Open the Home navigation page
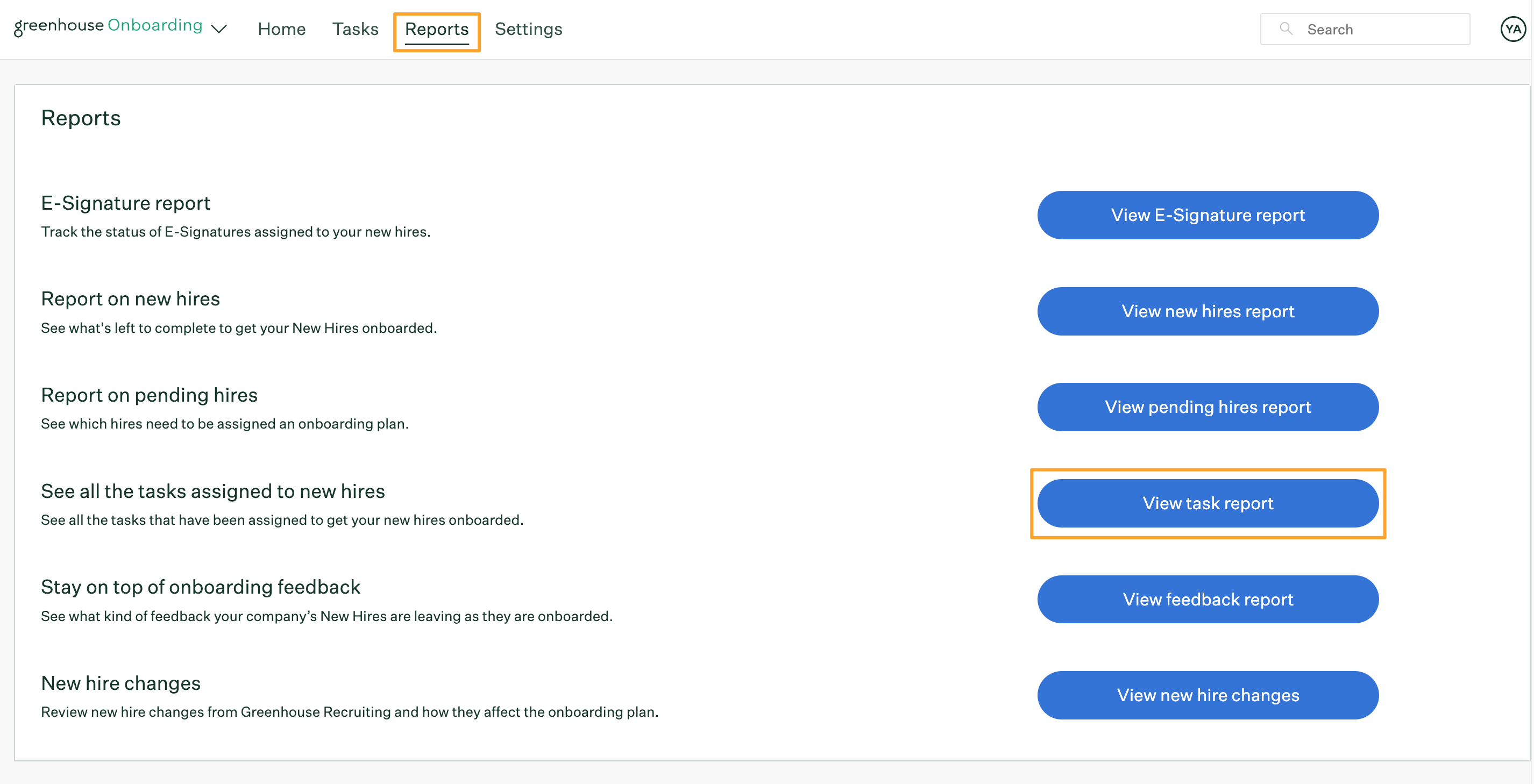This screenshot has width=1534, height=784. tap(280, 29)
